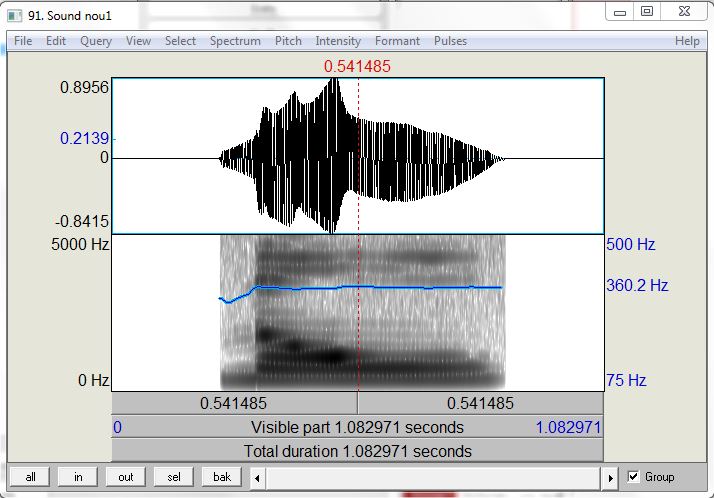Play the Total duration 1.082971 seconds bar
The width and height of the screenshot is (714, 498).
[357, 451]
